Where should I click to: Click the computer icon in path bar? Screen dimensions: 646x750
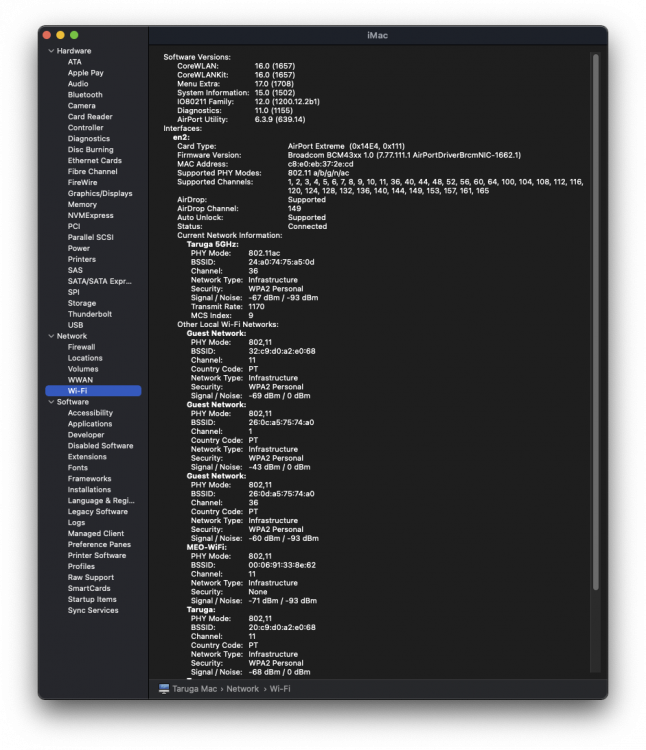(x=164, y=689)
